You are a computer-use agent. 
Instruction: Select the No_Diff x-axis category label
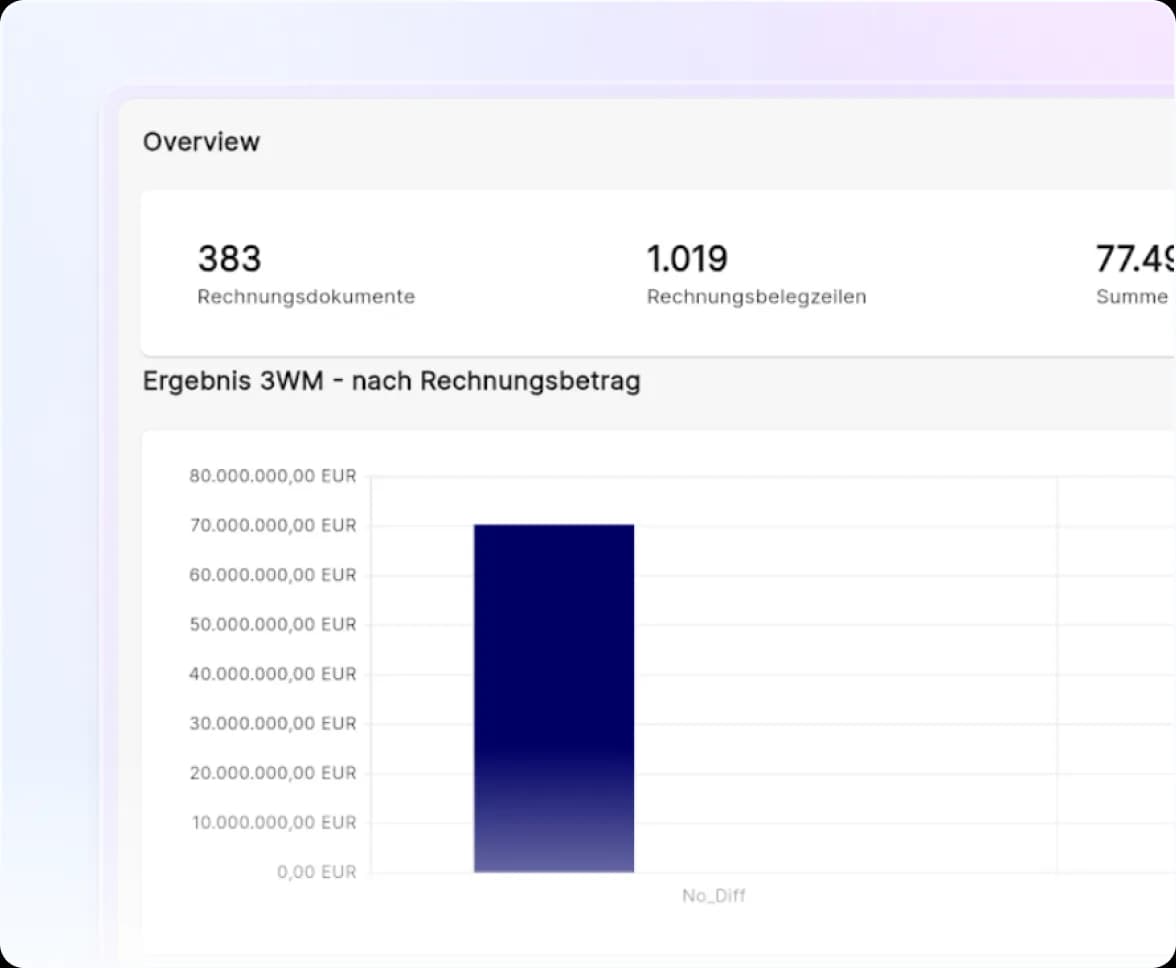pos(714,895)
